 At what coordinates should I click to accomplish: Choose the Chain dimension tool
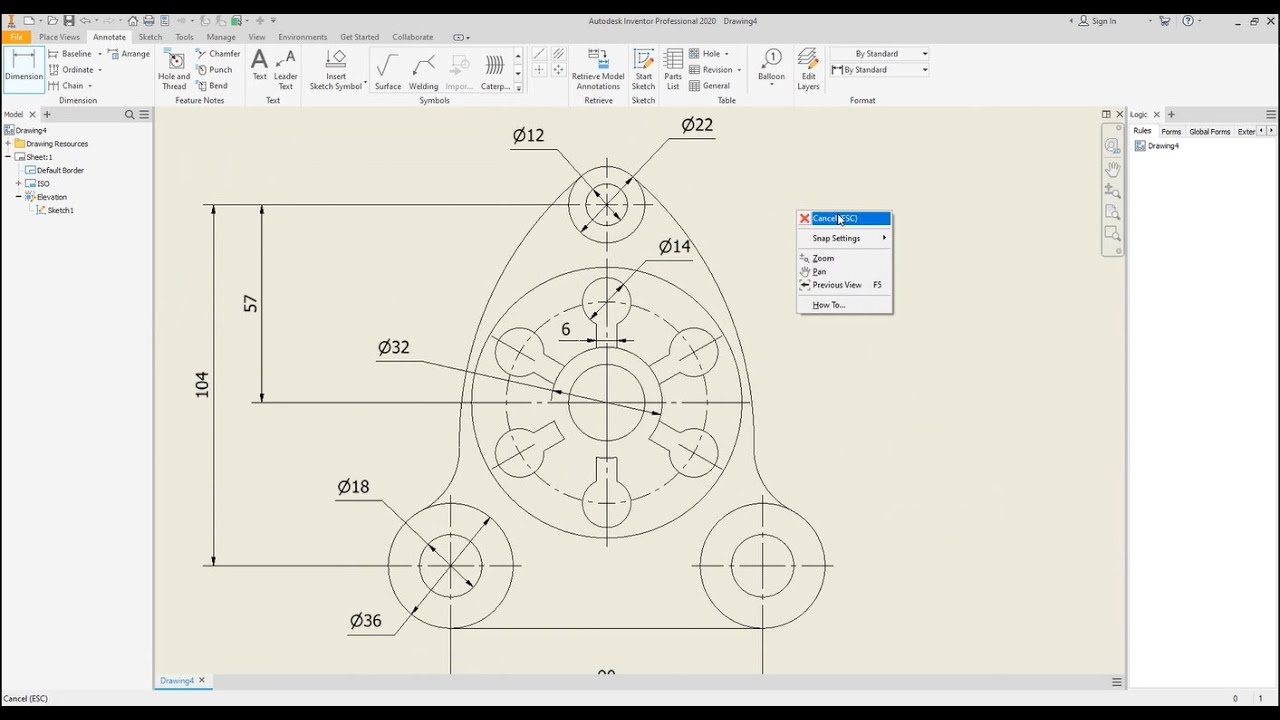(66, 86)
